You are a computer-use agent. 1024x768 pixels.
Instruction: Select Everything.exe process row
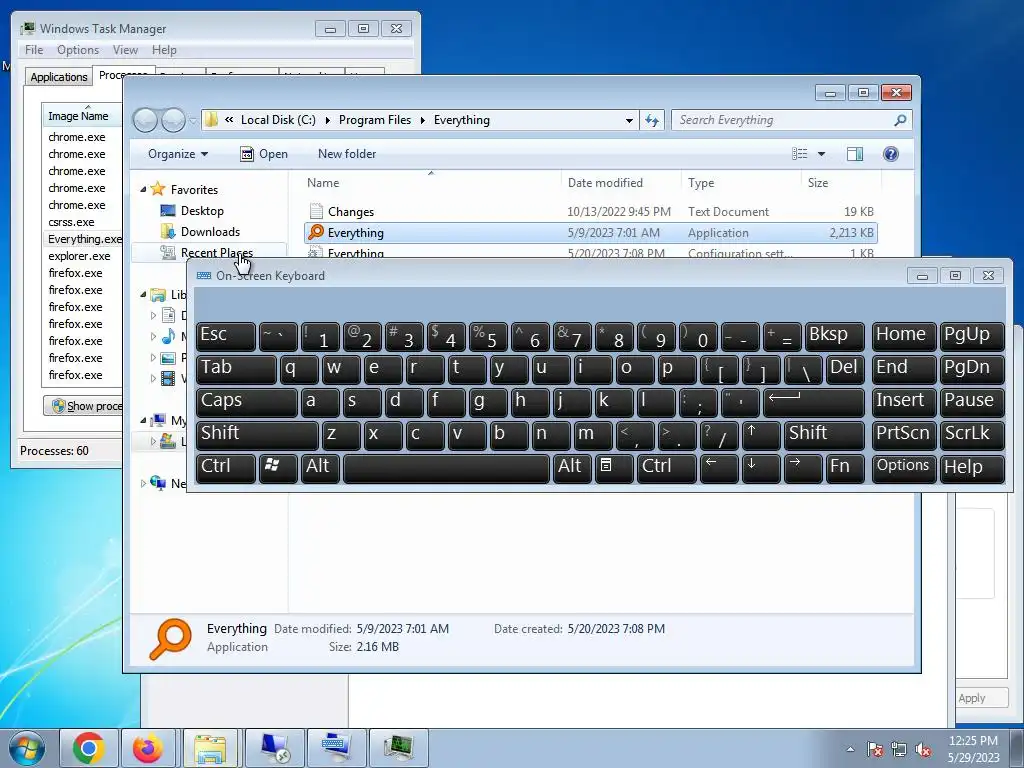(x=83, y=239)
